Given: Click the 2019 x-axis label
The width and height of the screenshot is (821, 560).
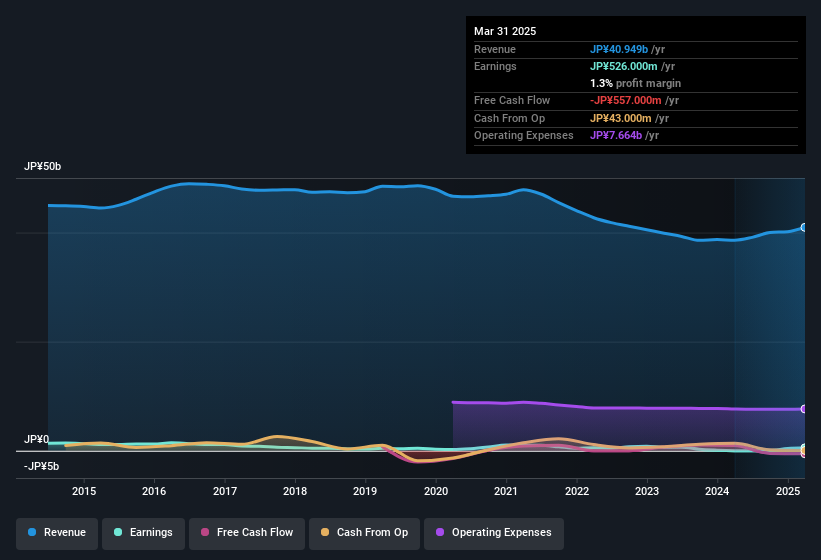Looking at the screenshot, I should point(365,491).
